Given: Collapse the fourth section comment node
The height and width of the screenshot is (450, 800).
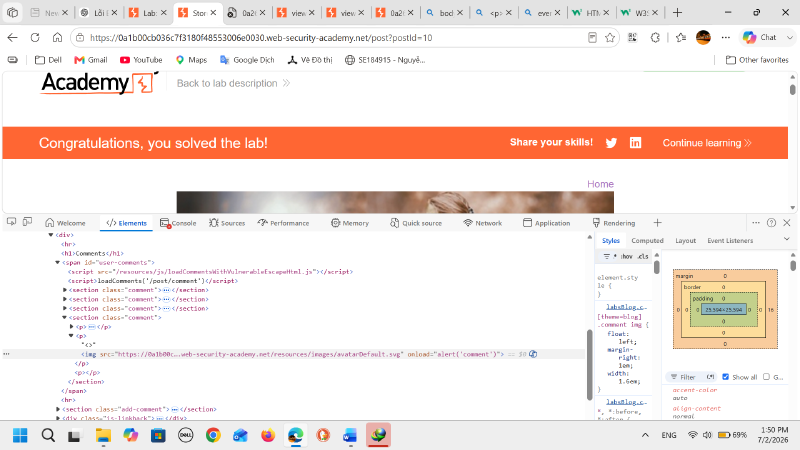Looking at the screenshot, I should 65,318.
